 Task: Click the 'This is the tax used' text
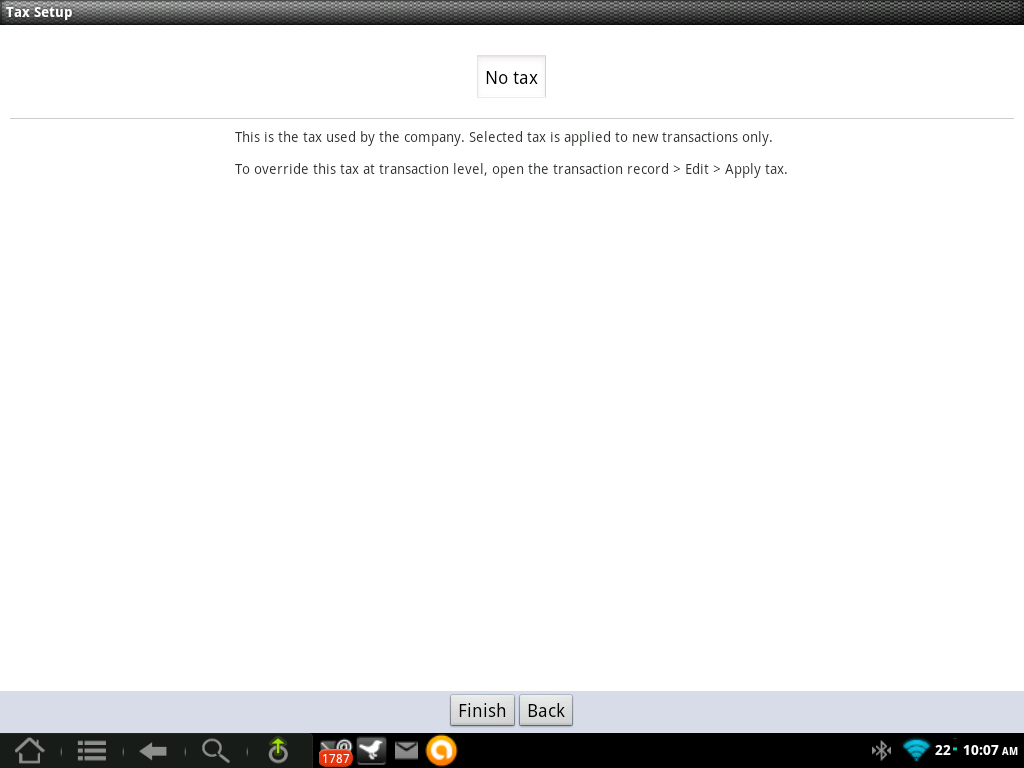[x=504, y=137]
